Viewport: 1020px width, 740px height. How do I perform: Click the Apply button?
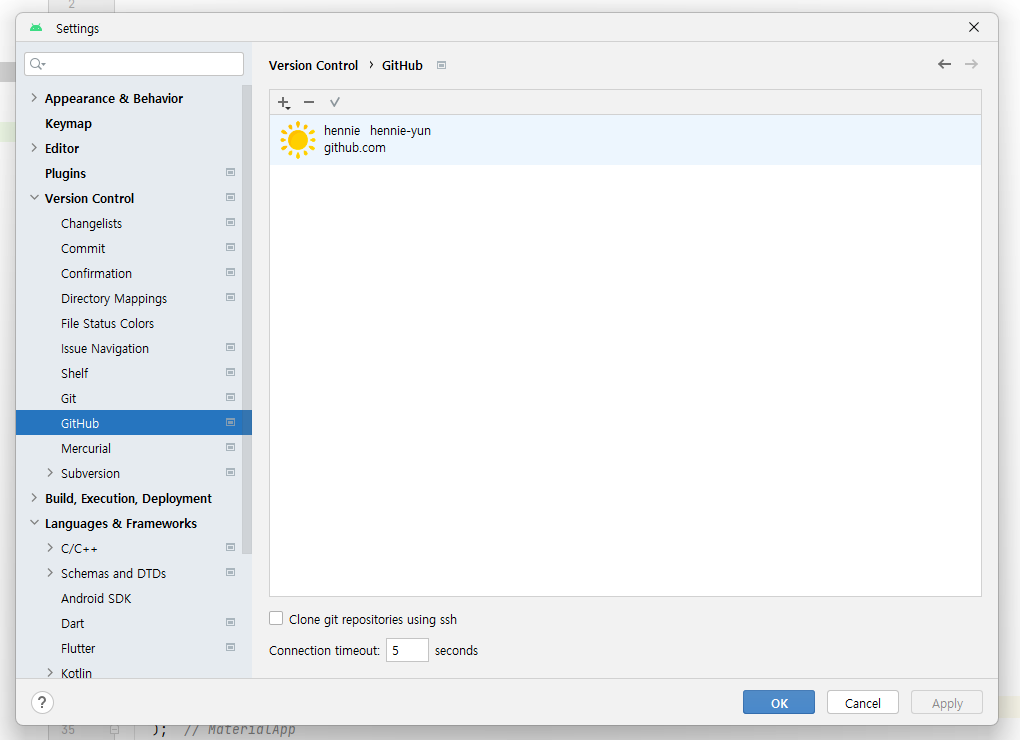click(946, 702)
